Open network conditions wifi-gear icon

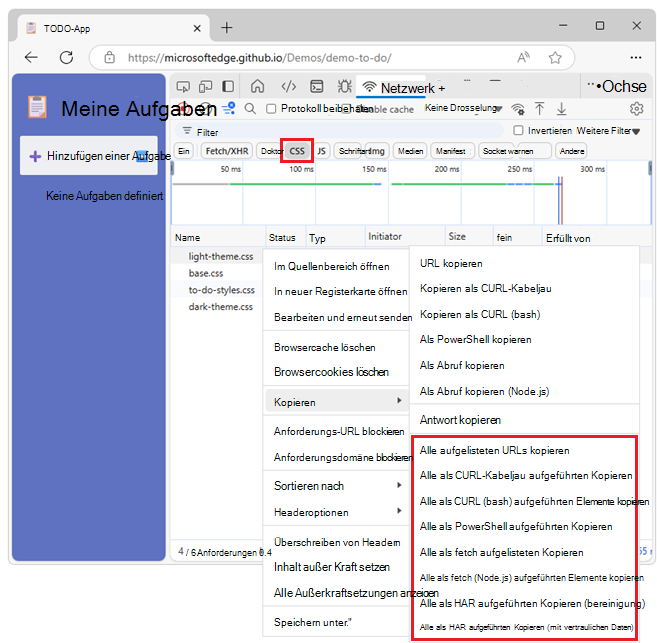coord(518,109)
